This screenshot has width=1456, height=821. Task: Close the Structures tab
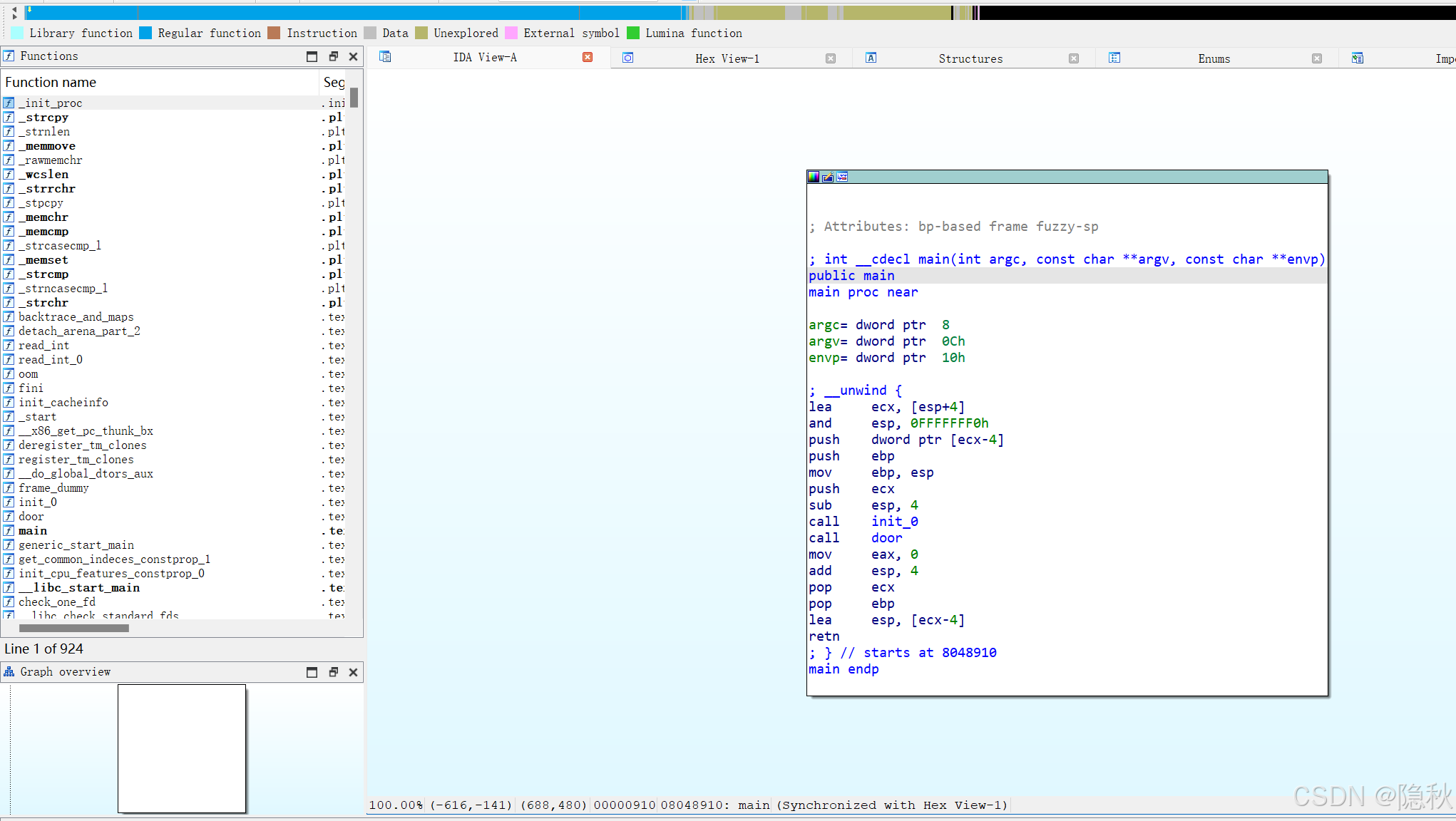click(1074, 58)
